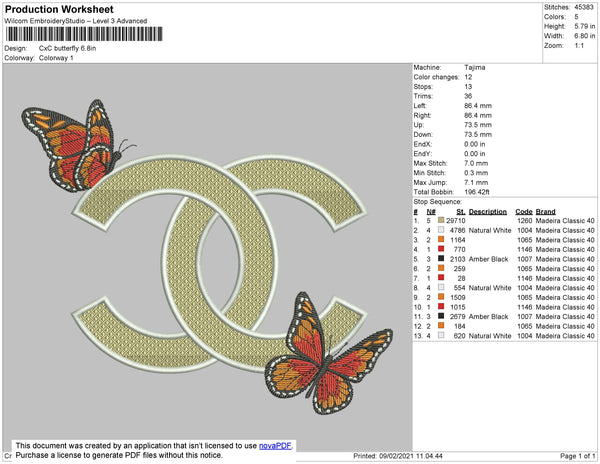Pick the red swatch in stop row 7
Image resolution: width=600 pixels, height=464 pixels.
[441, 278]
